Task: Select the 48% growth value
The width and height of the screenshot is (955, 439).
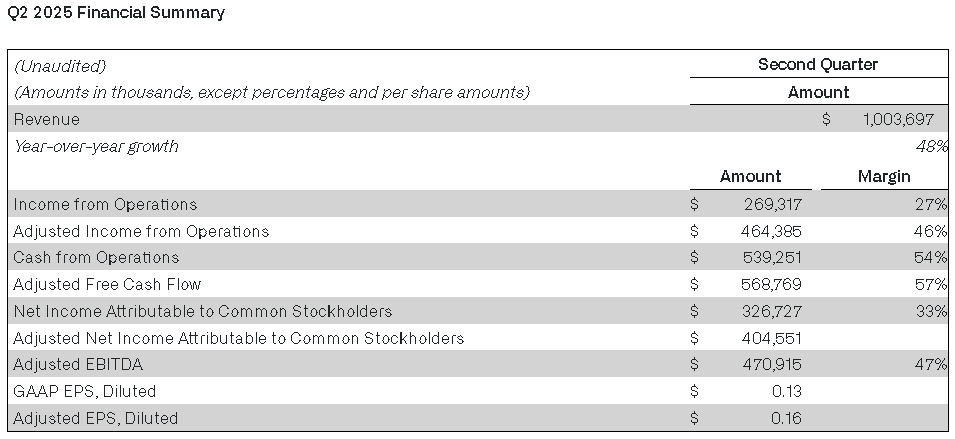Action: [931, 147]
